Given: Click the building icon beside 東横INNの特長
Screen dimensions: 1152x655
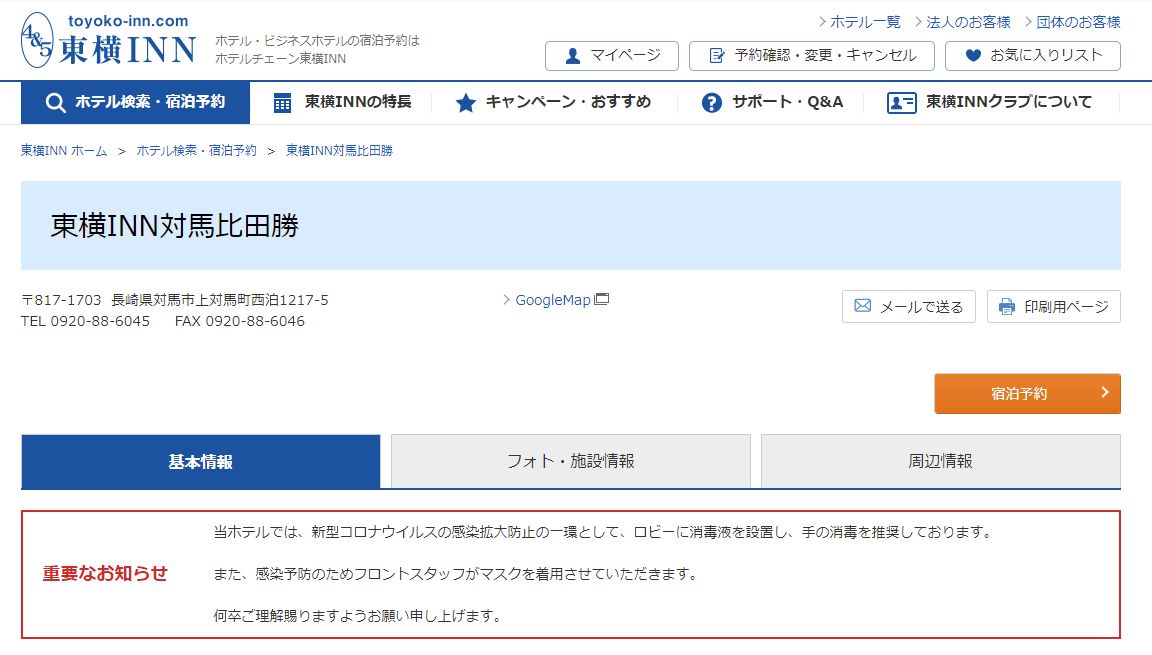Looking at the screenshot, I should tap(282, 103).
